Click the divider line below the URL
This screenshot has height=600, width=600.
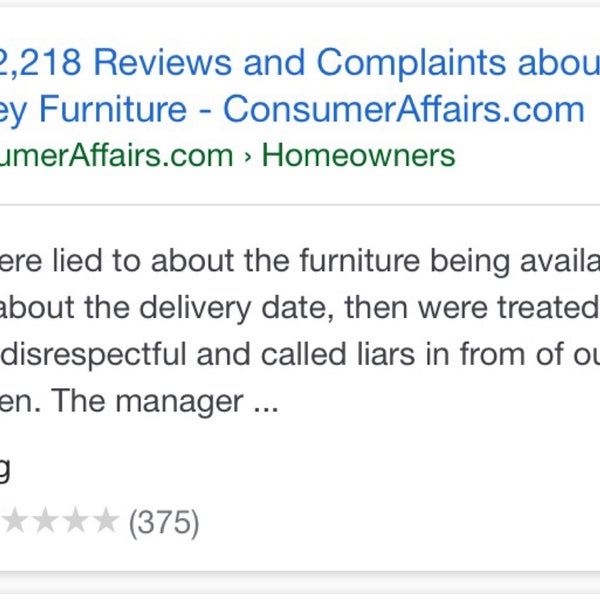[300, 205]
